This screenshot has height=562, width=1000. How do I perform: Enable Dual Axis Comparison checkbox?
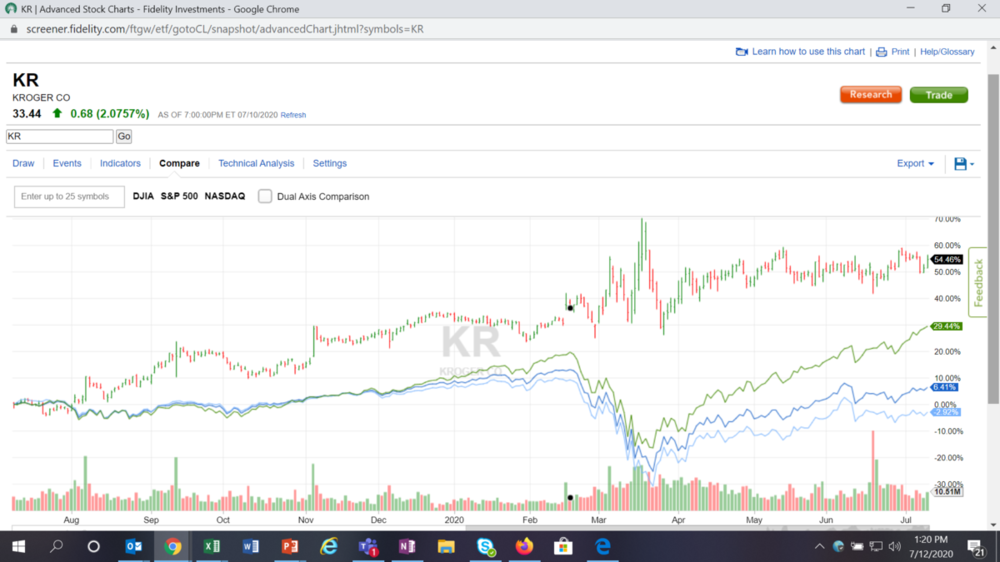(265, 196)
